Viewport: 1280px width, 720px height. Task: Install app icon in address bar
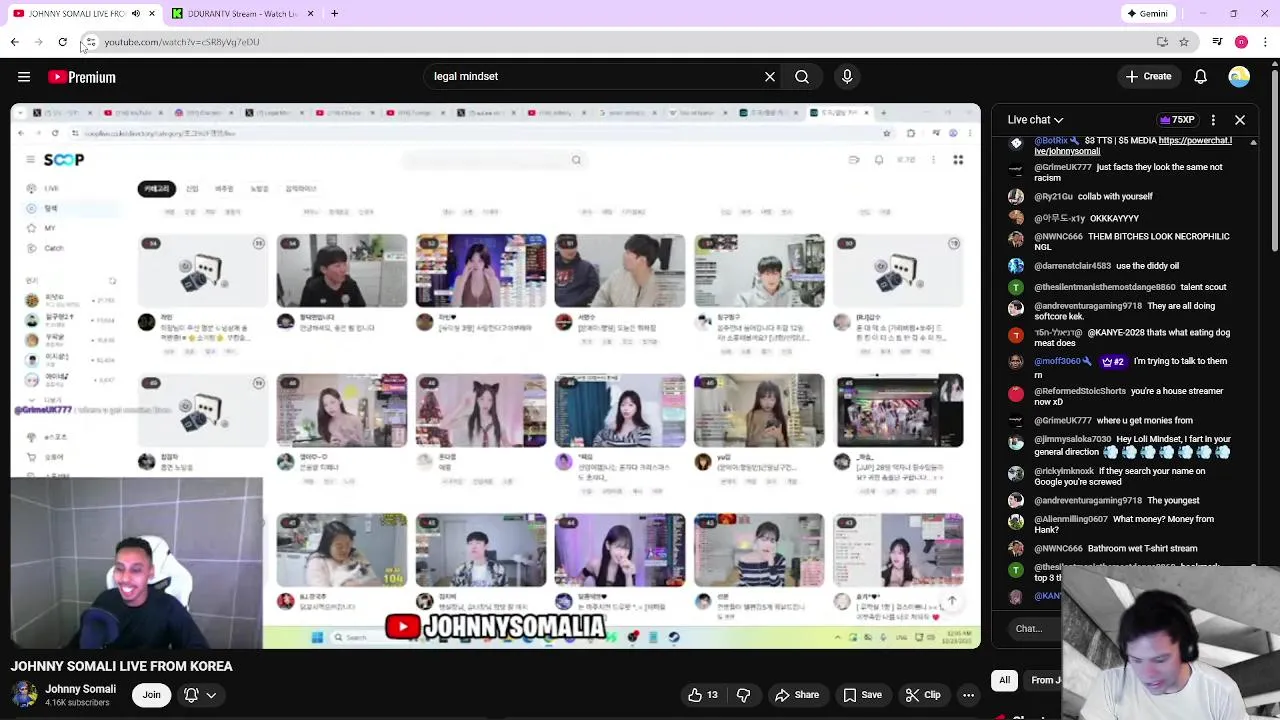coord(1162,42)
